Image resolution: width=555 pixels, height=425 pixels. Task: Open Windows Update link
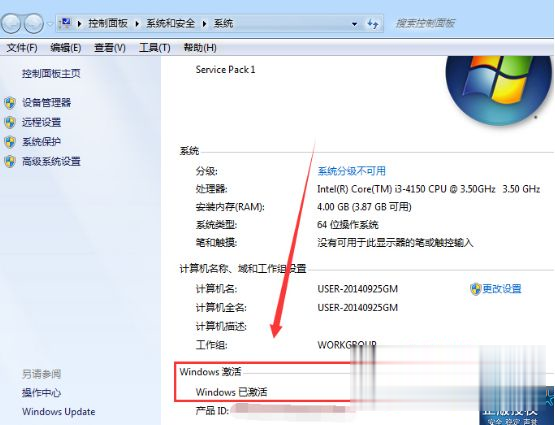pos(59,412)
